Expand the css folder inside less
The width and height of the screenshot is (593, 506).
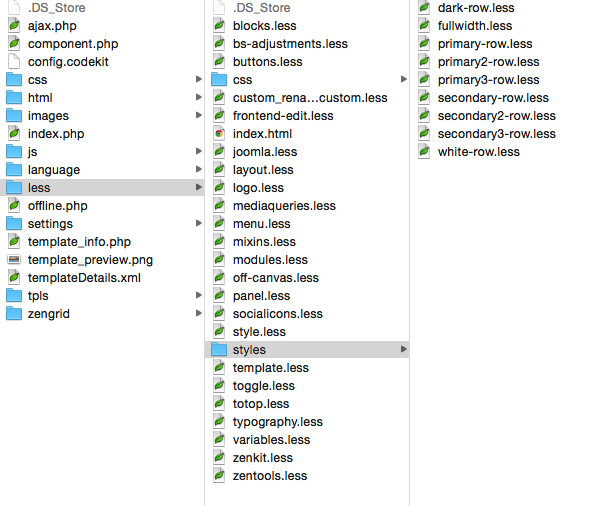pos(404,79)
